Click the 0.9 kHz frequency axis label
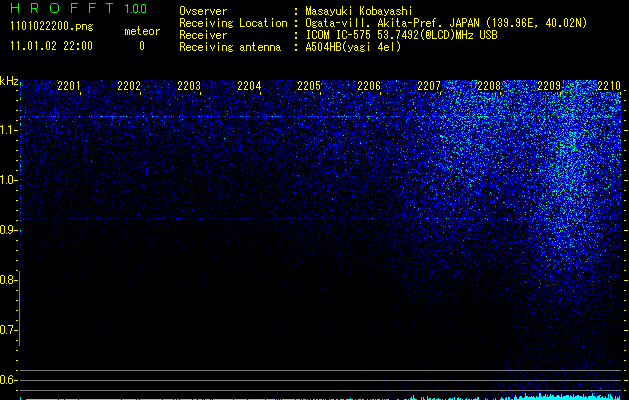This screenshot has height=400, width=629. coord(7,230)
